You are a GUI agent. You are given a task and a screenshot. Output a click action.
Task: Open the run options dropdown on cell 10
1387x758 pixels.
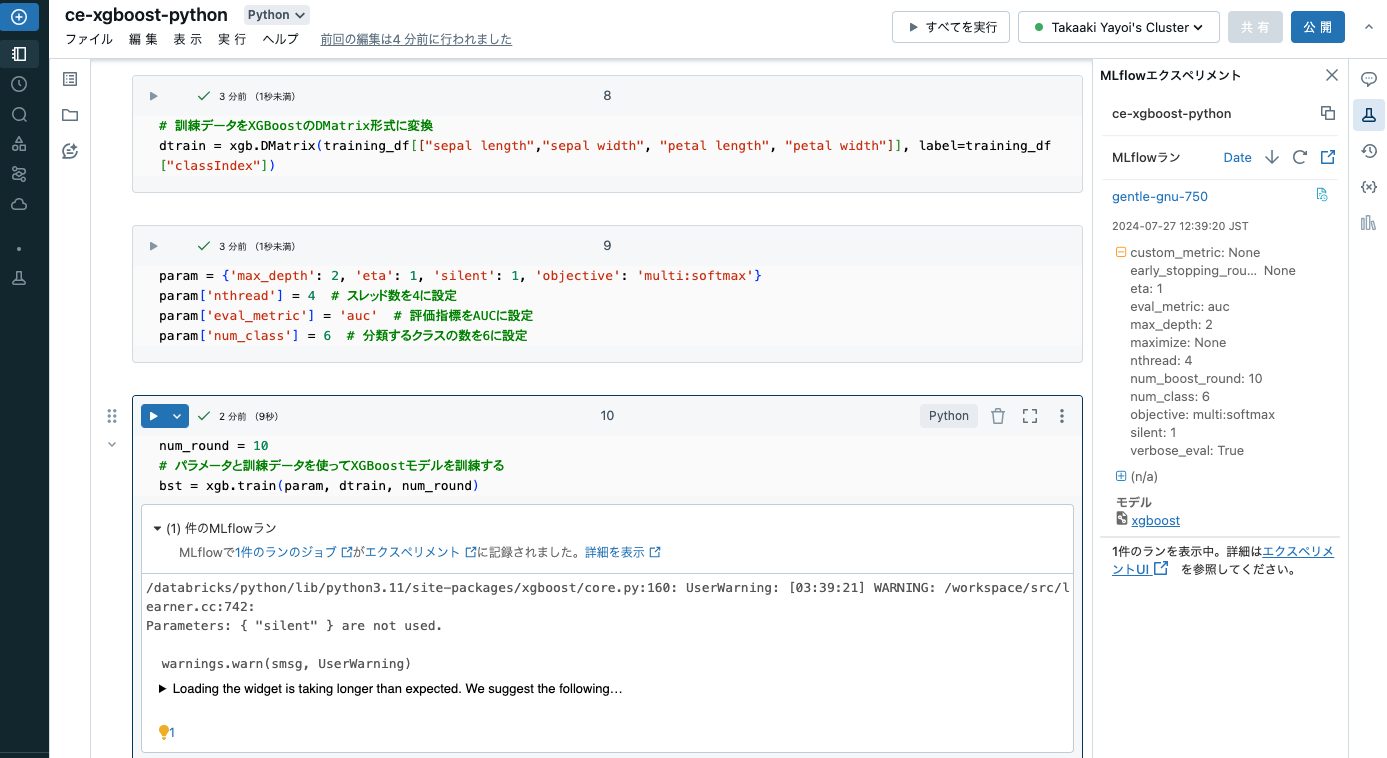(177, 415)
